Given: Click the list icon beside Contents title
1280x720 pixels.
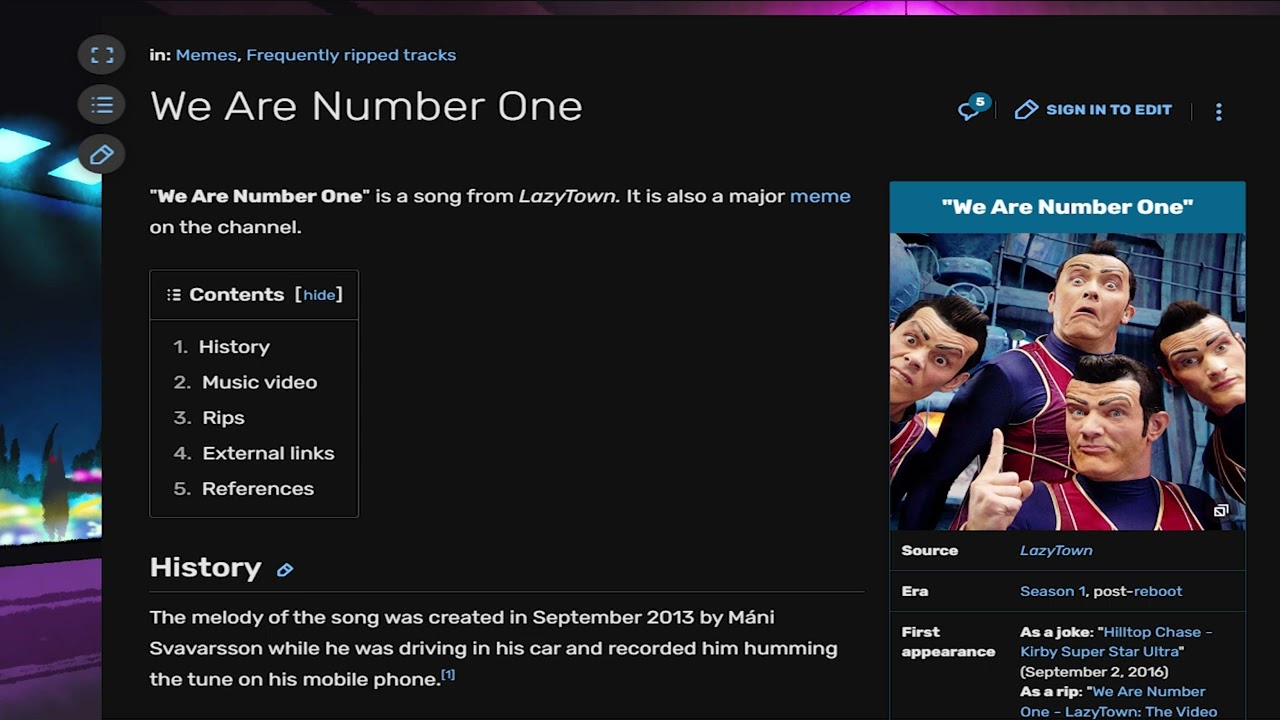Looking at the screenshot, I should point(174,295).
